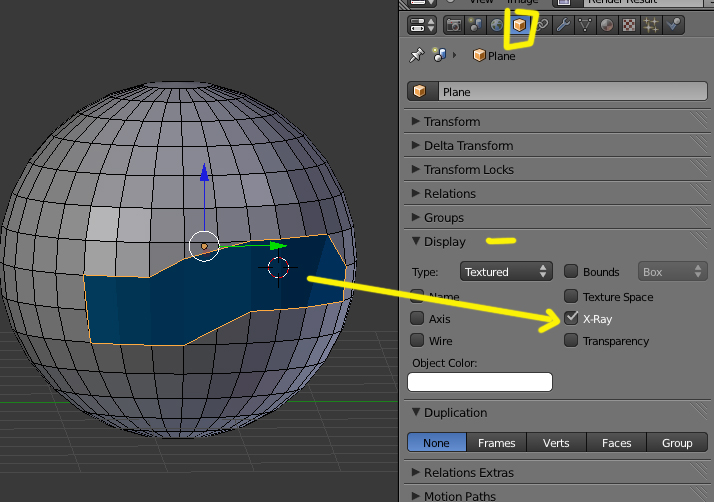
Task: Click the white manipulator circle at origin
Action: tap(204, 246)
